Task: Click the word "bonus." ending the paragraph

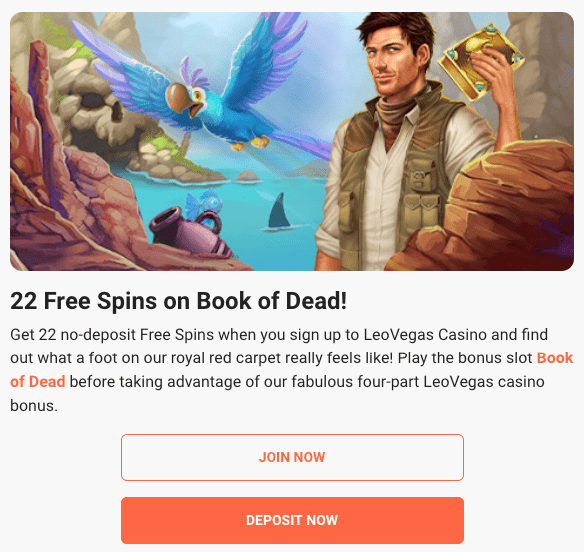Action: point(34,406)
